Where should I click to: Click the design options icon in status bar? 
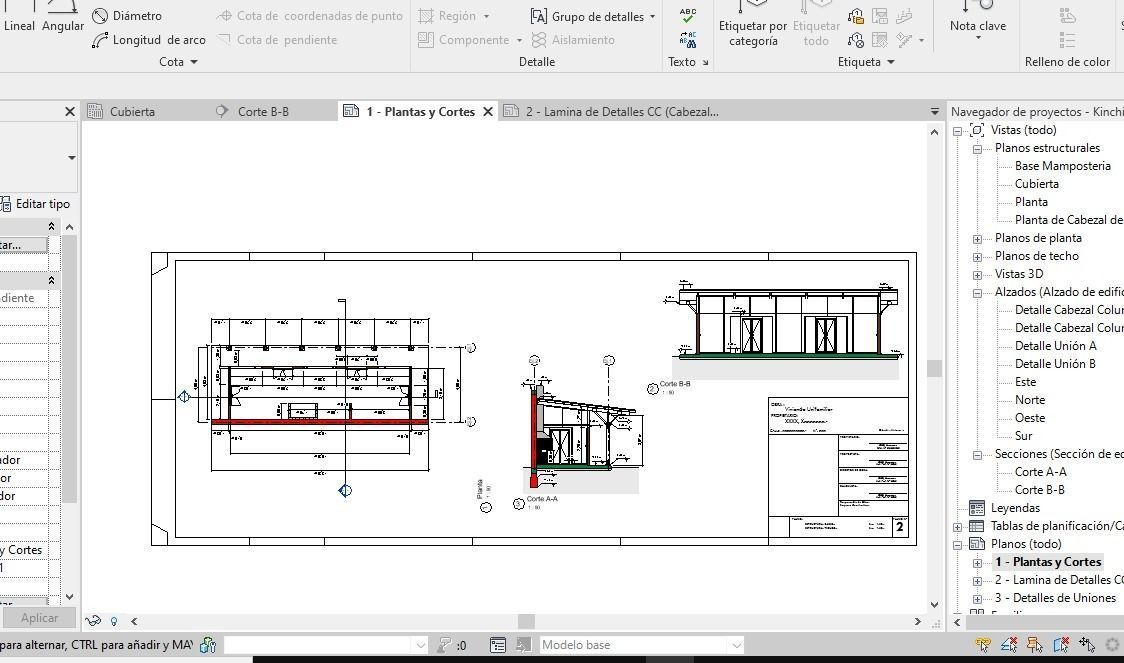pyautogui.click(x=497, y=645)
